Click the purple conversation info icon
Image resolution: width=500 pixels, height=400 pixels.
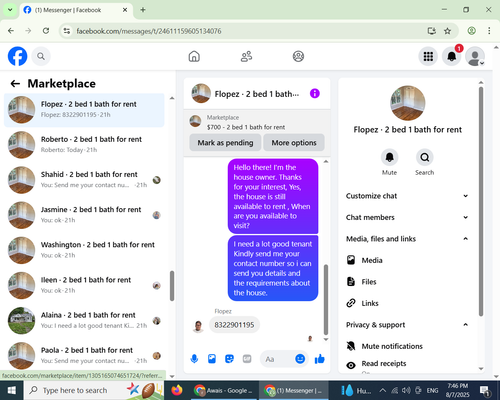[315, 93]
